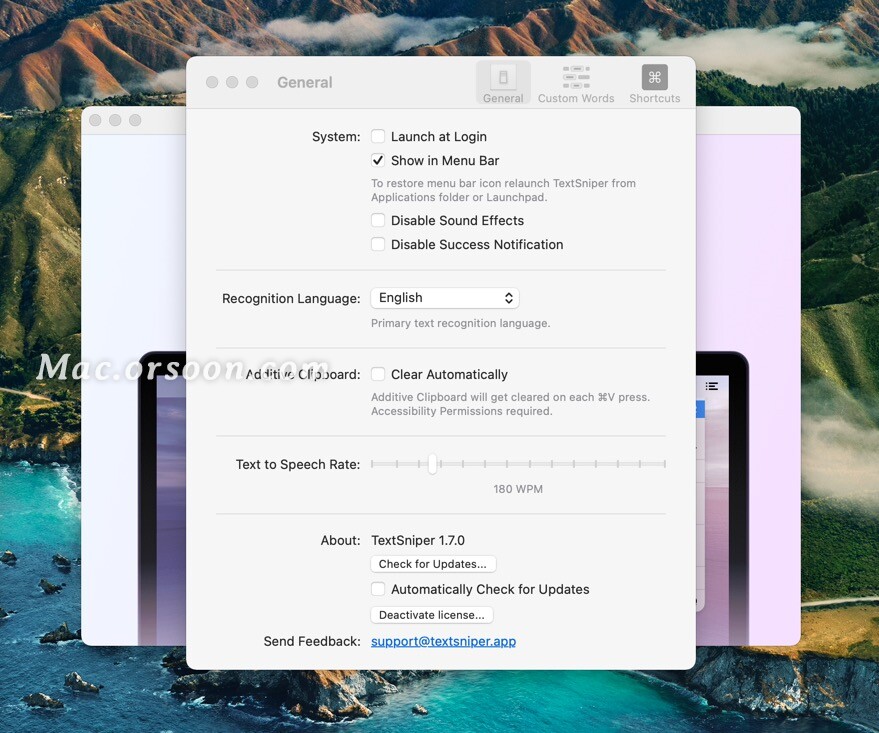Open the Recognition Language dropdown
879x733 pixels.
[445, 298]
